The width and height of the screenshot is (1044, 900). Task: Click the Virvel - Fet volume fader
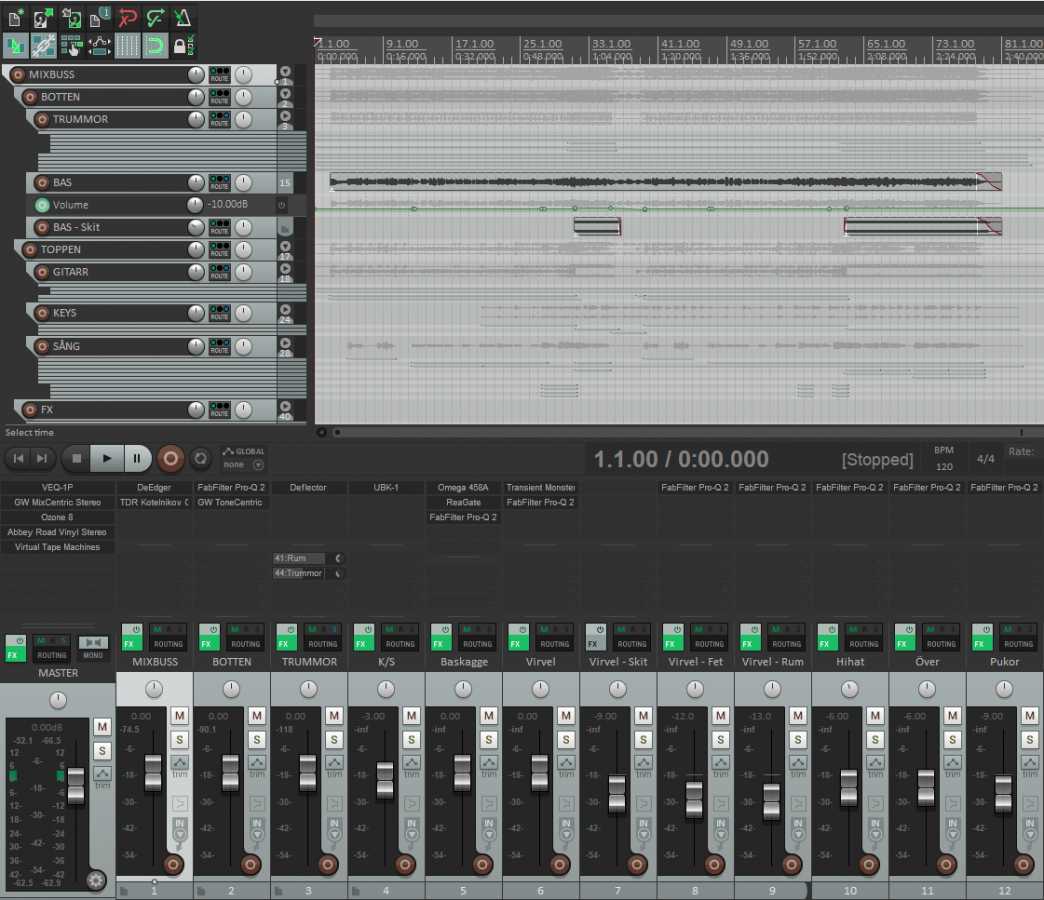(695, 798)
